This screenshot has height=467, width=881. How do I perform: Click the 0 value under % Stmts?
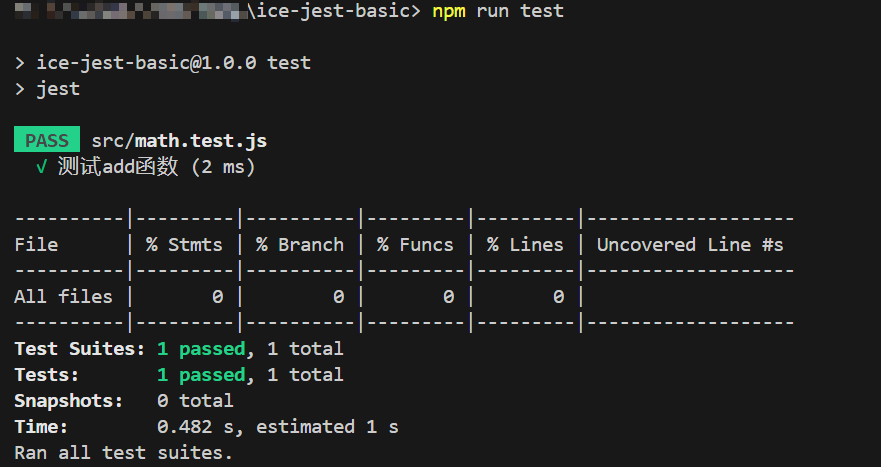coord(217,297)
